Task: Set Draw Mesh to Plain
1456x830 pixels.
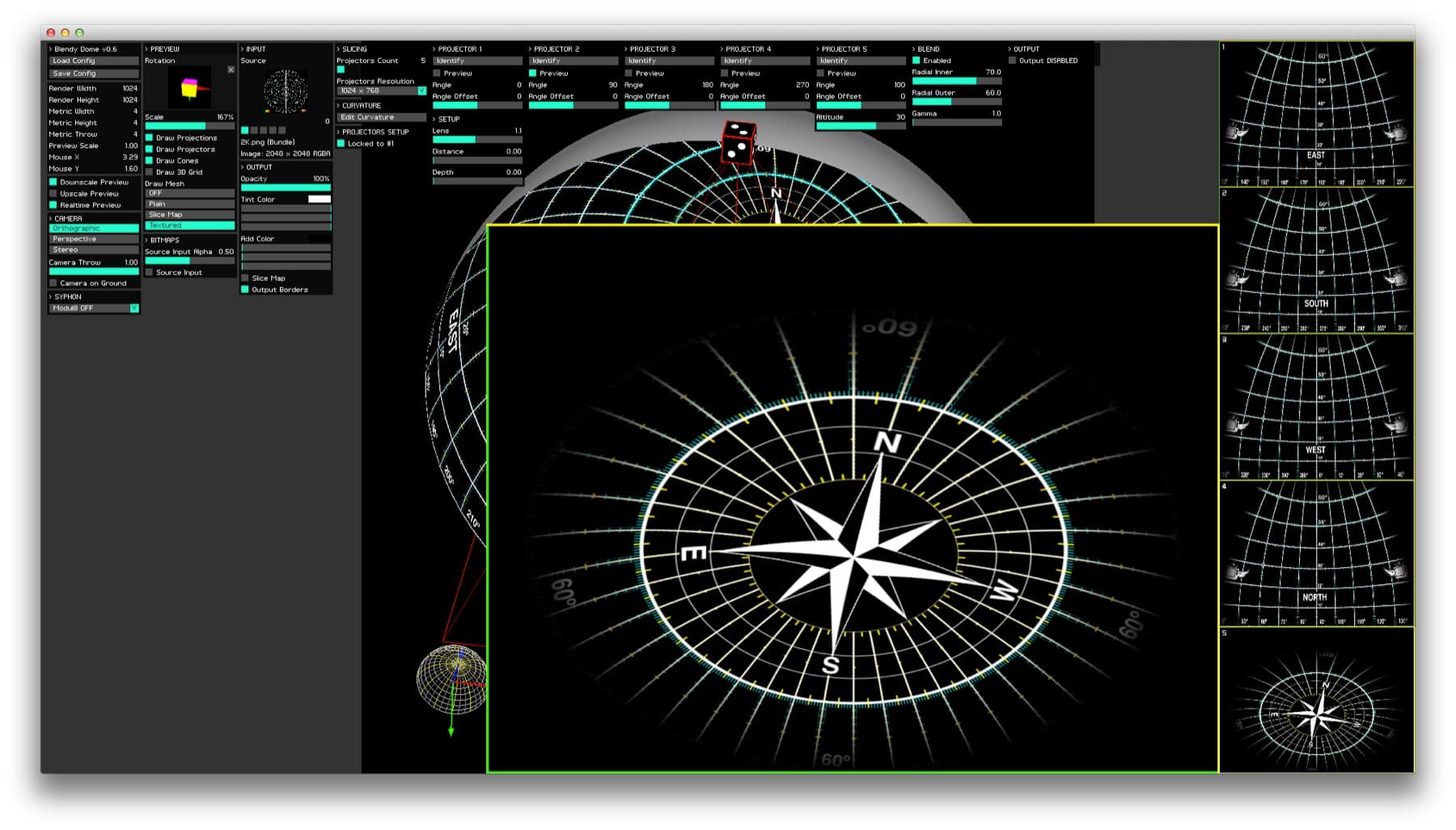Action: click(190, 204)
